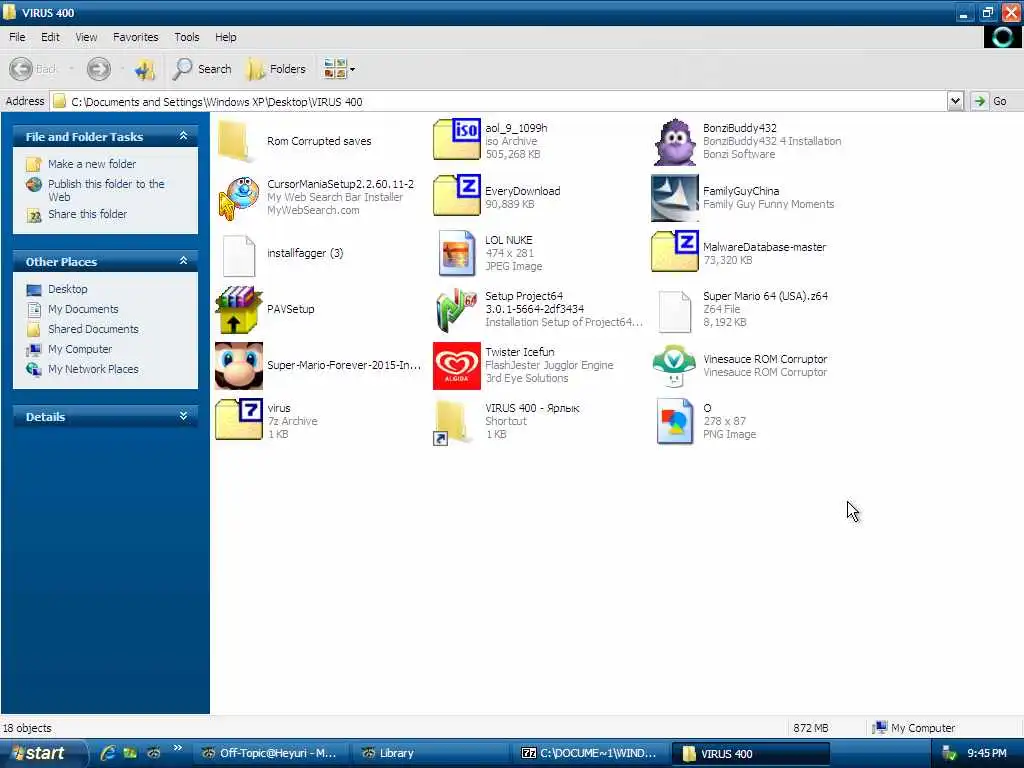Select the Twister Icefun red heart icon
1024x768 pixels.
(x=456, y=366)
